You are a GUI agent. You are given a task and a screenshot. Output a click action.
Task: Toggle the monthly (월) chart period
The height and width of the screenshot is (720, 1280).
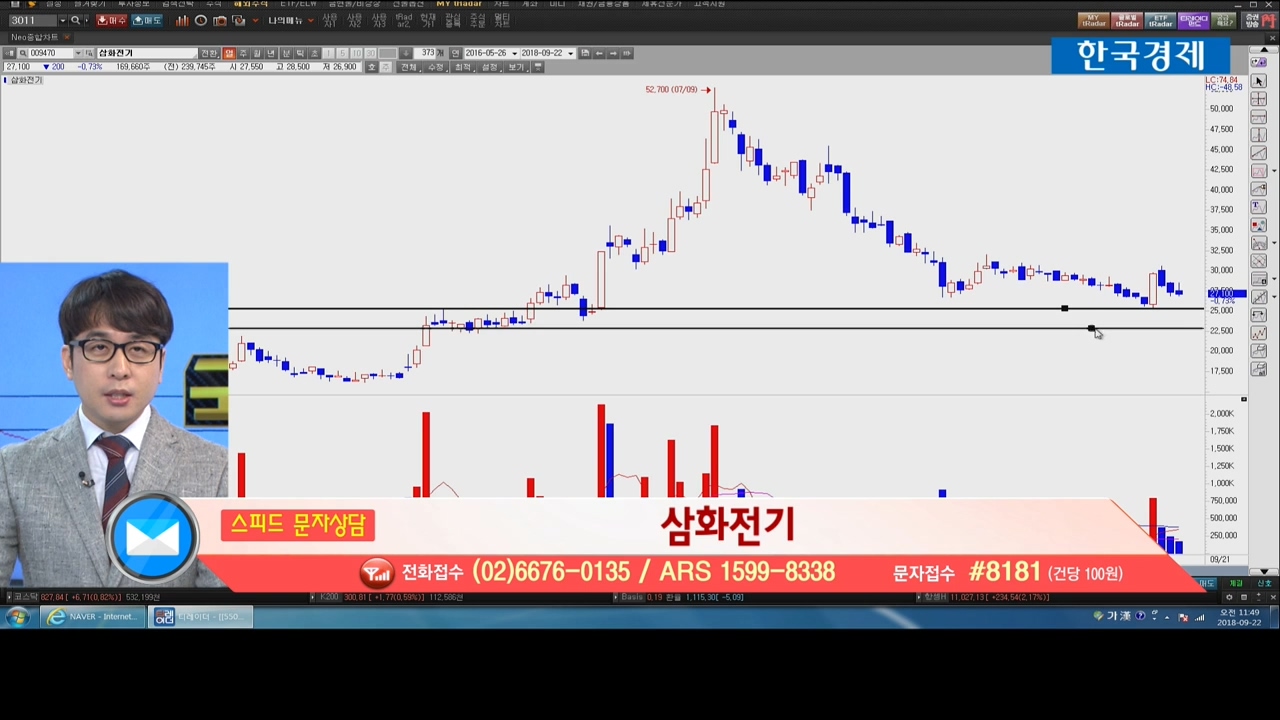[257, 53]
